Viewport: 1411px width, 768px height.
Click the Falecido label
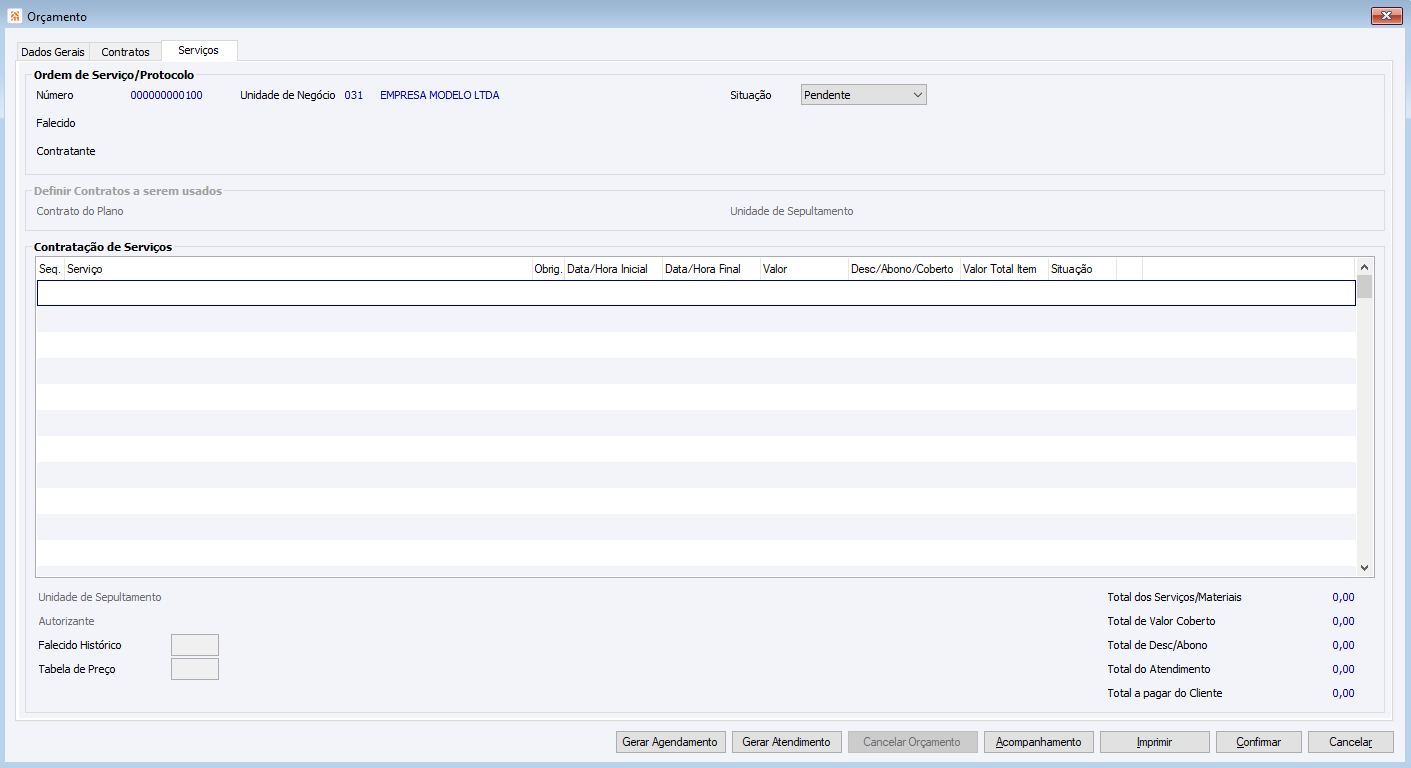(56, 123)
